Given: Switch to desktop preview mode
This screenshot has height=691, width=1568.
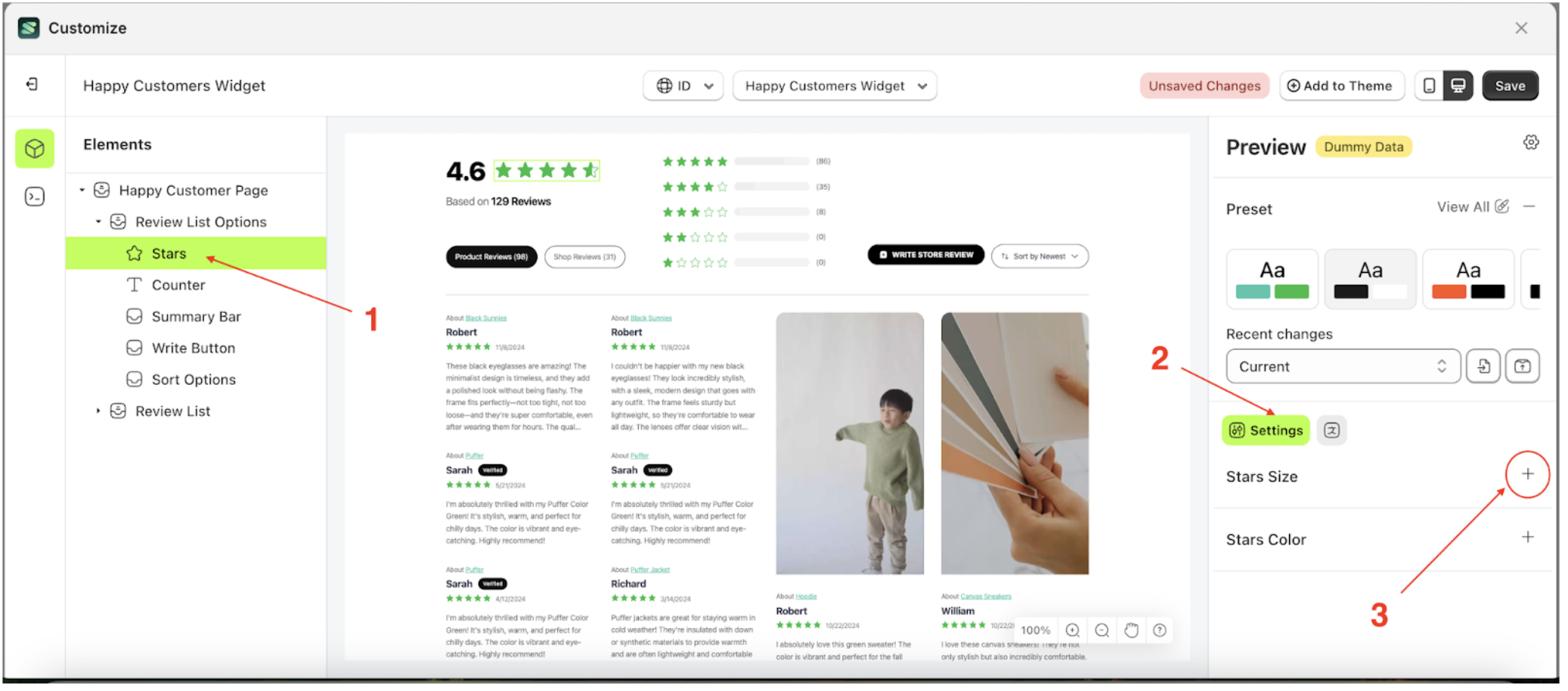Looking at the screenshot, I should (1458, 85).
